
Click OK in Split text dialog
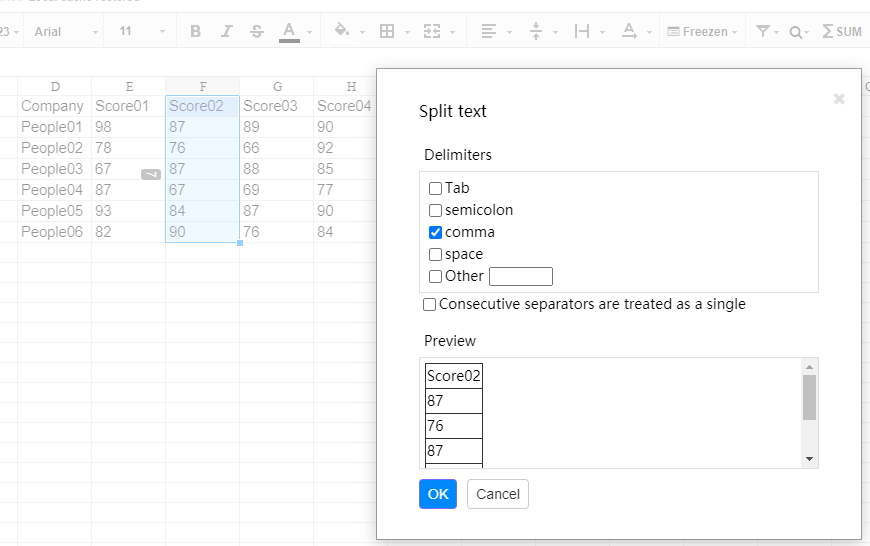tap(438, 494)
